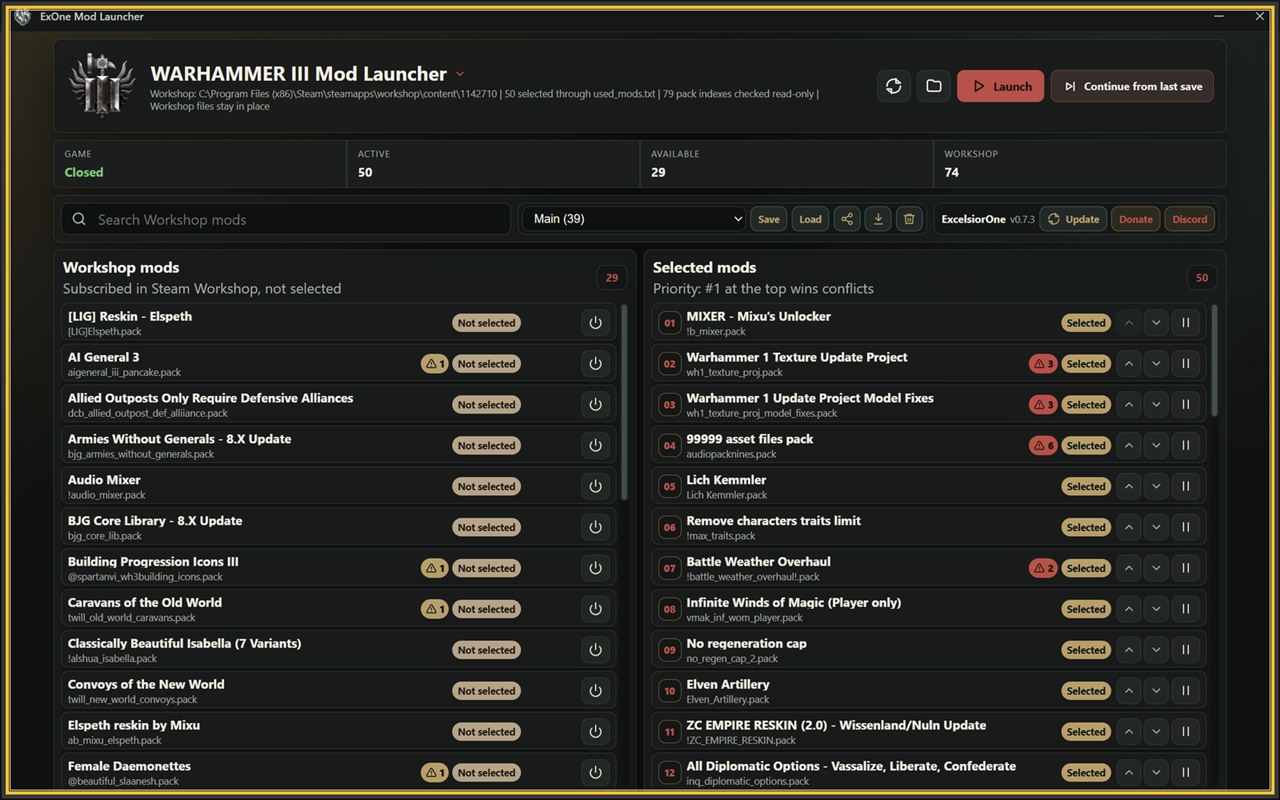The height and width of the screenshot is (800, 1280).
Task: Pause MIXER - Mixu's Unlocker mod
Action: 1186,323
